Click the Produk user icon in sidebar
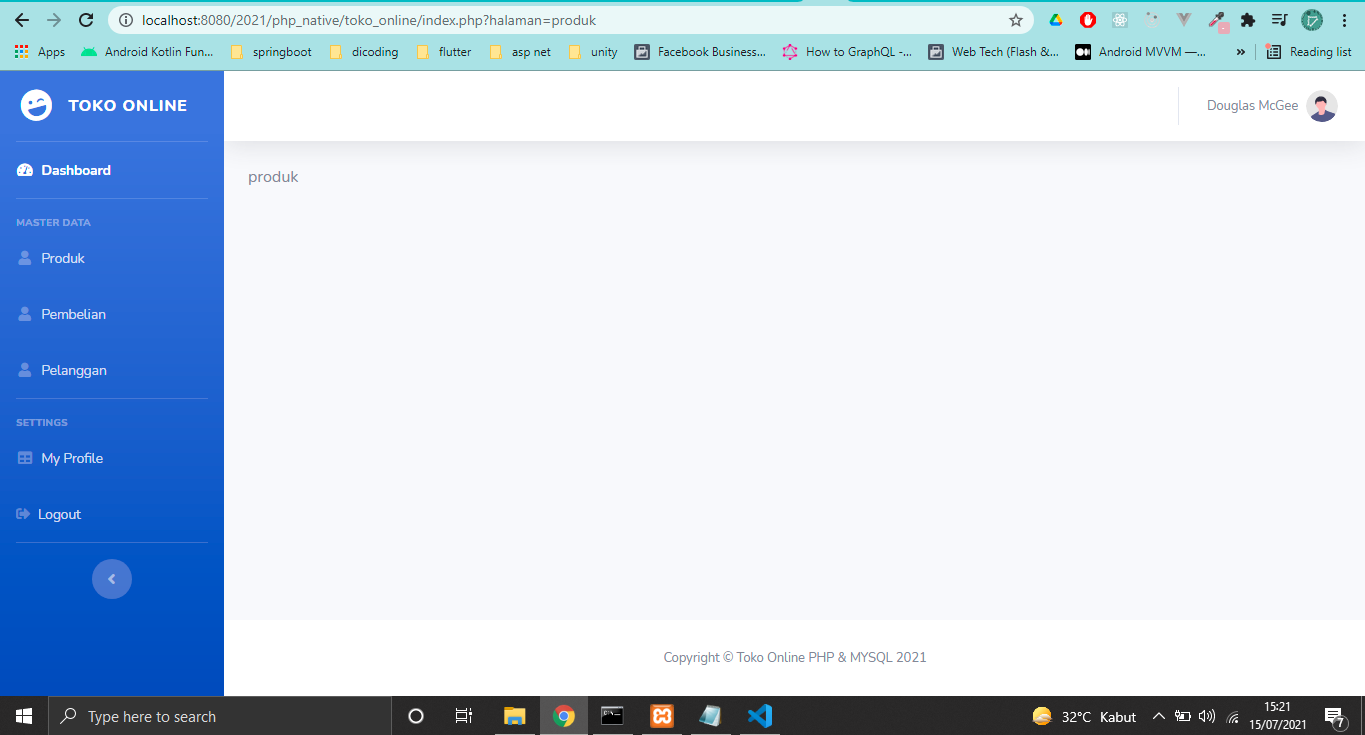The width and height of the screenshot is (1365, 735). pos(25,258)
